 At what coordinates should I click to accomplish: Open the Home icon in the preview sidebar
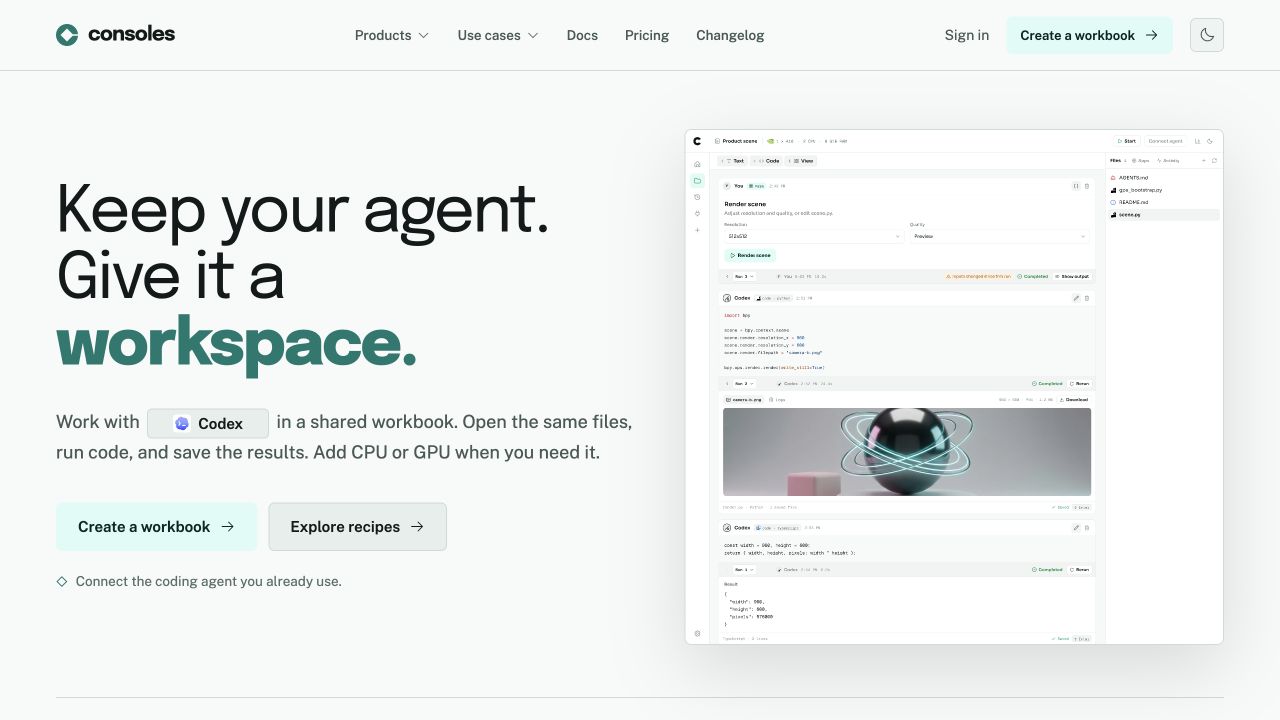[697, 164]
